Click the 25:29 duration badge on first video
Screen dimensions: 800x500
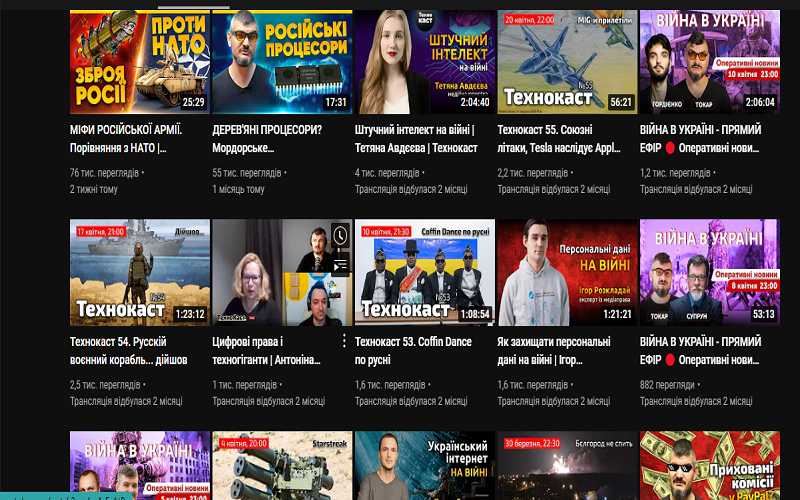[193, 102]
